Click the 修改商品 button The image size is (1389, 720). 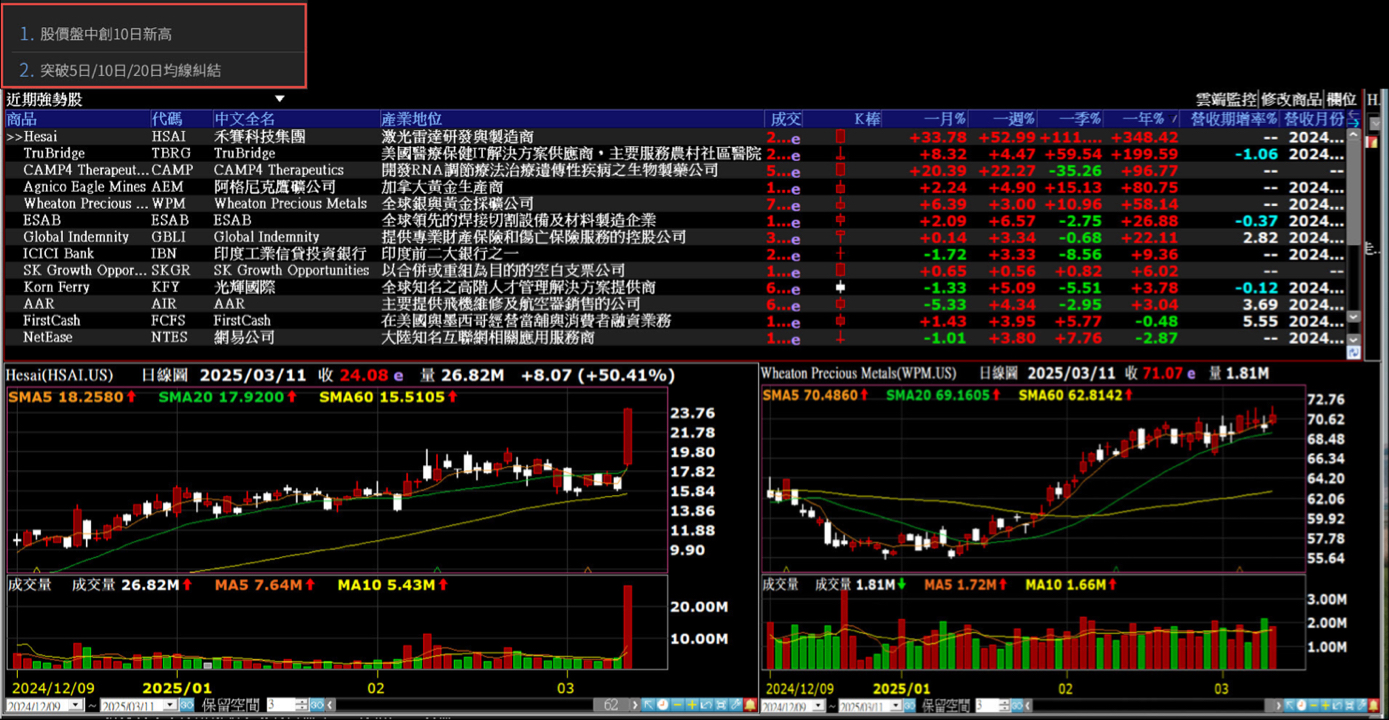(x=1291, y=100)
